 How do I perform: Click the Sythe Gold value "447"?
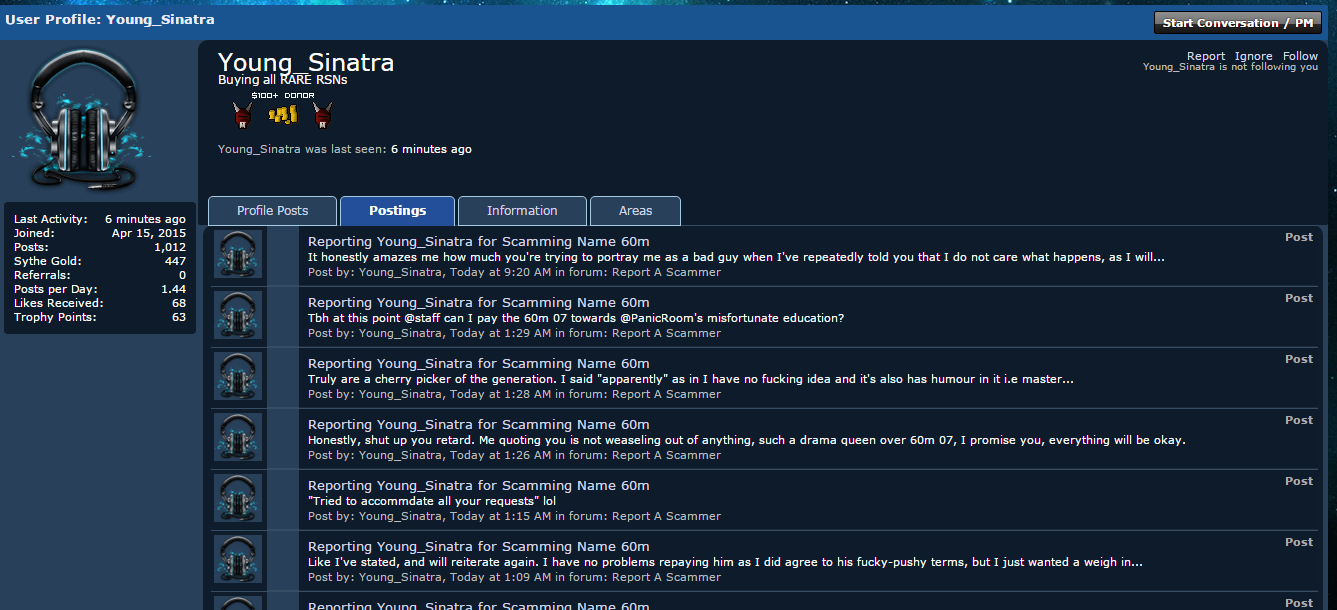pos(175,261)
